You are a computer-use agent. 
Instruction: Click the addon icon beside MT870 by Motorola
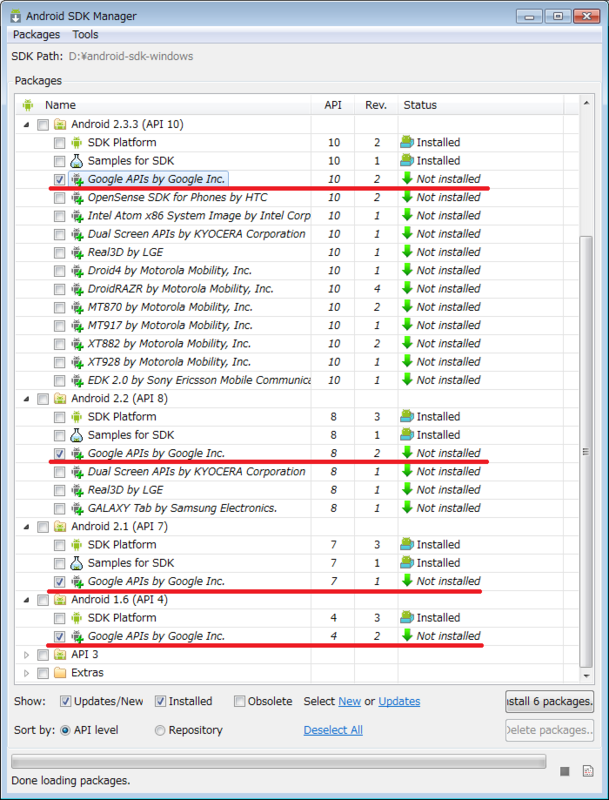coord(77,308)
